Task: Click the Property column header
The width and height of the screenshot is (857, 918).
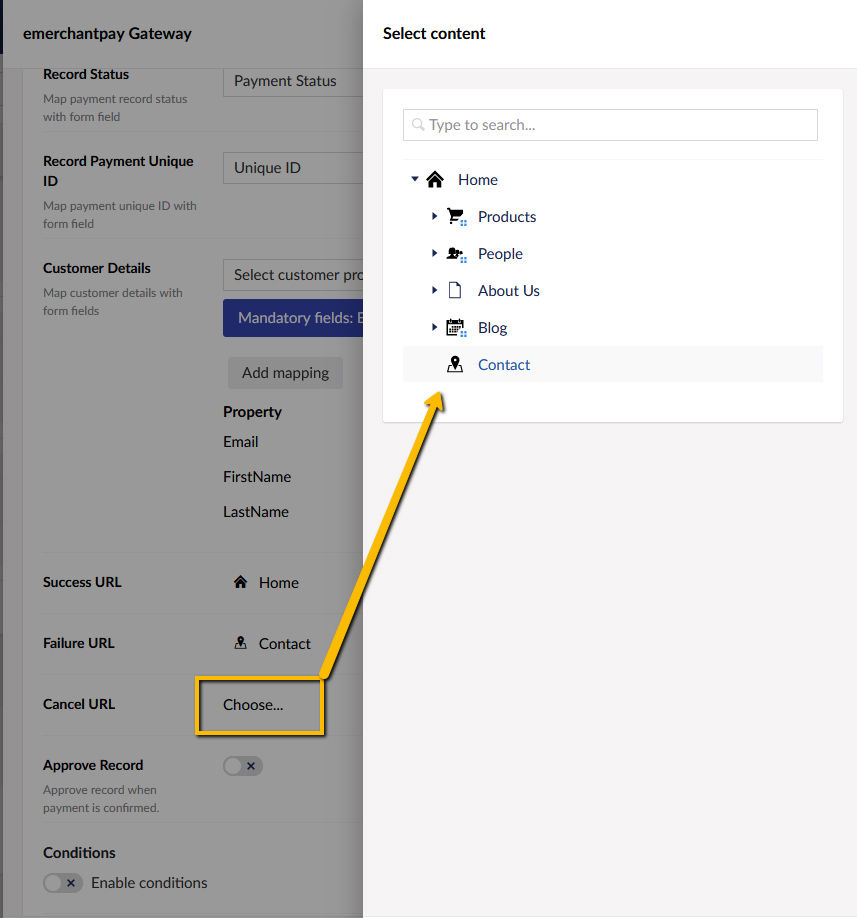Action: click(252, 412)
